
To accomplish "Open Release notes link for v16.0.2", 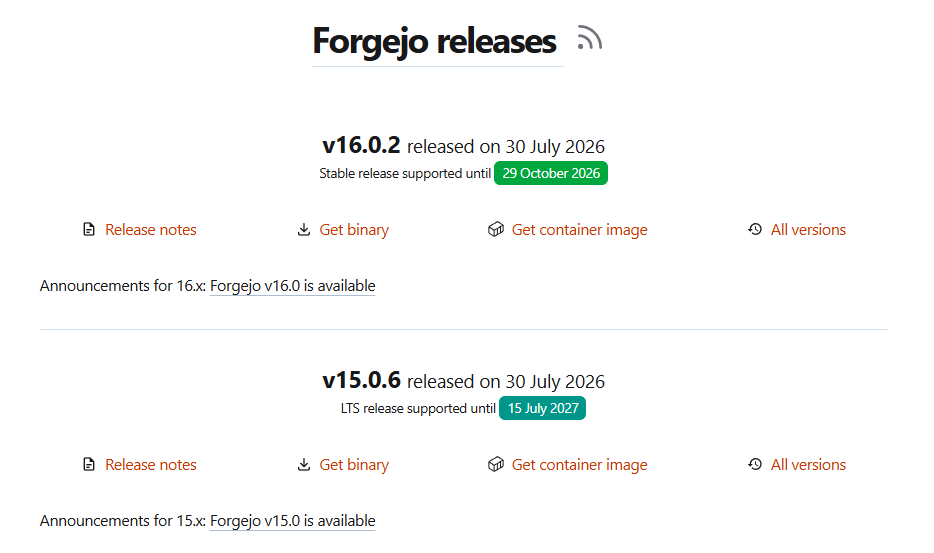I will click(151, 230).
